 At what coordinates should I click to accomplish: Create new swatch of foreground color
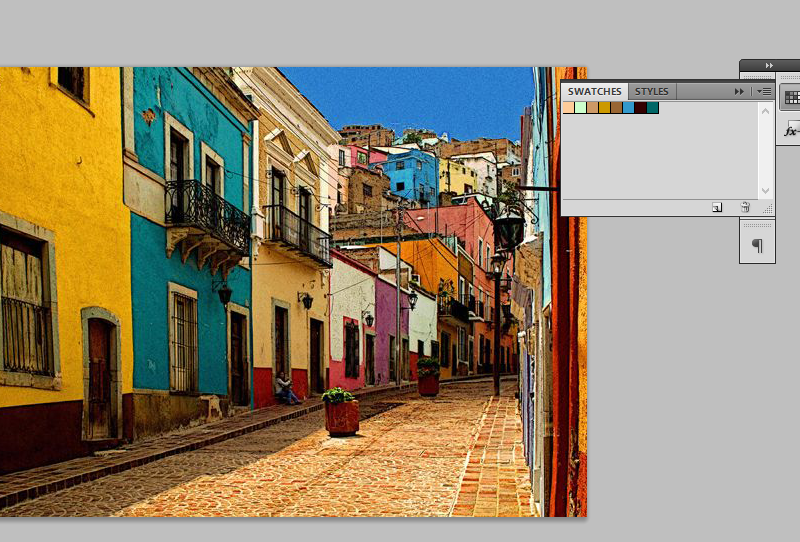coord(717,207)
